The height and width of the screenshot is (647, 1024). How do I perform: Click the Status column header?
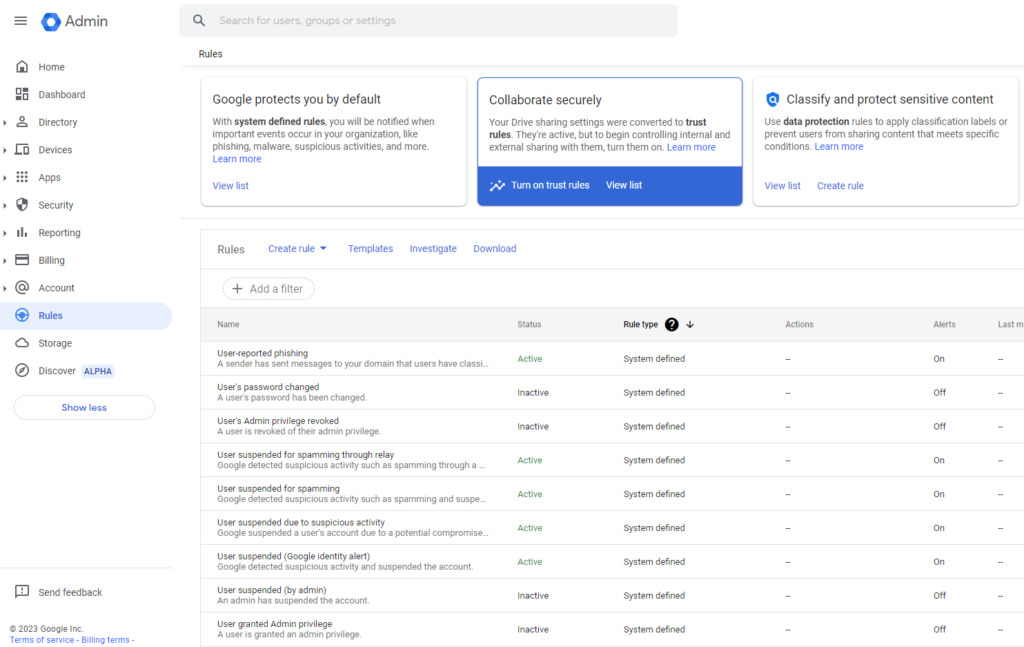coord(529,324)
